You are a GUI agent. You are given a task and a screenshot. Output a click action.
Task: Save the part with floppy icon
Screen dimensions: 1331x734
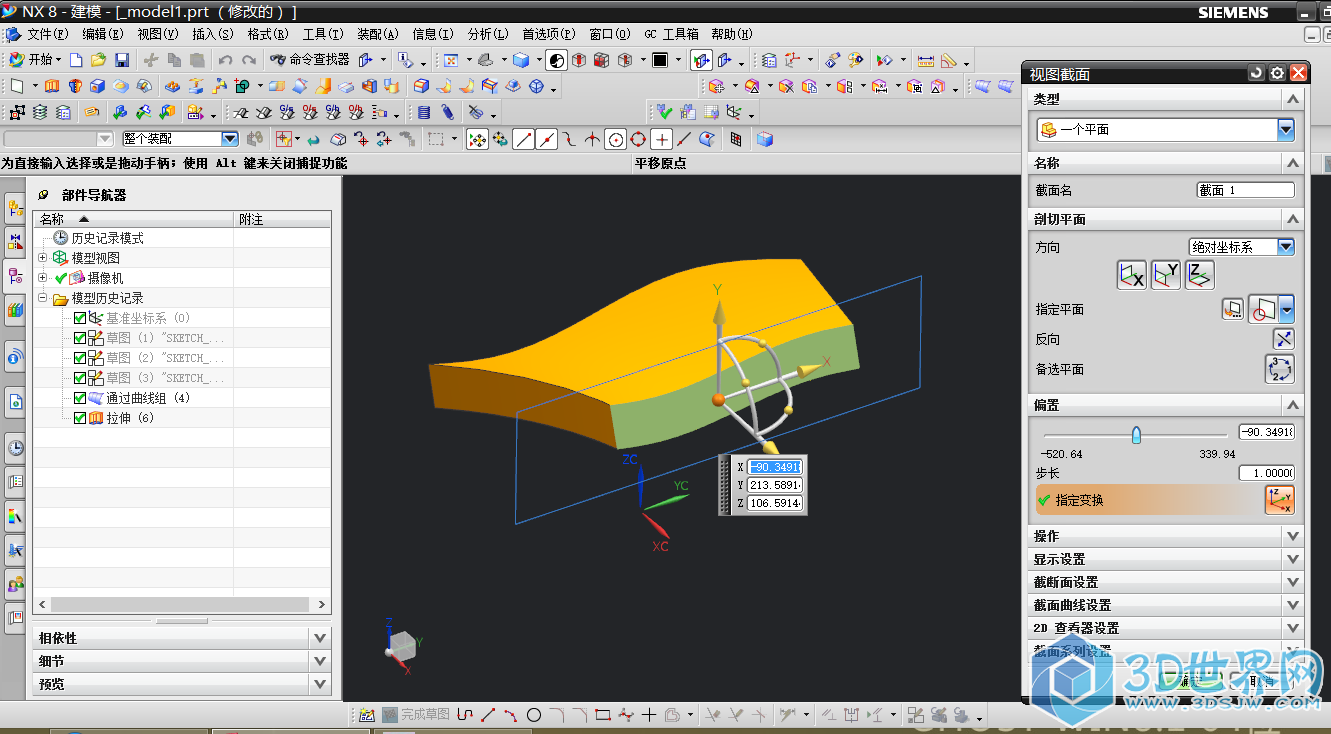point(122,60)
